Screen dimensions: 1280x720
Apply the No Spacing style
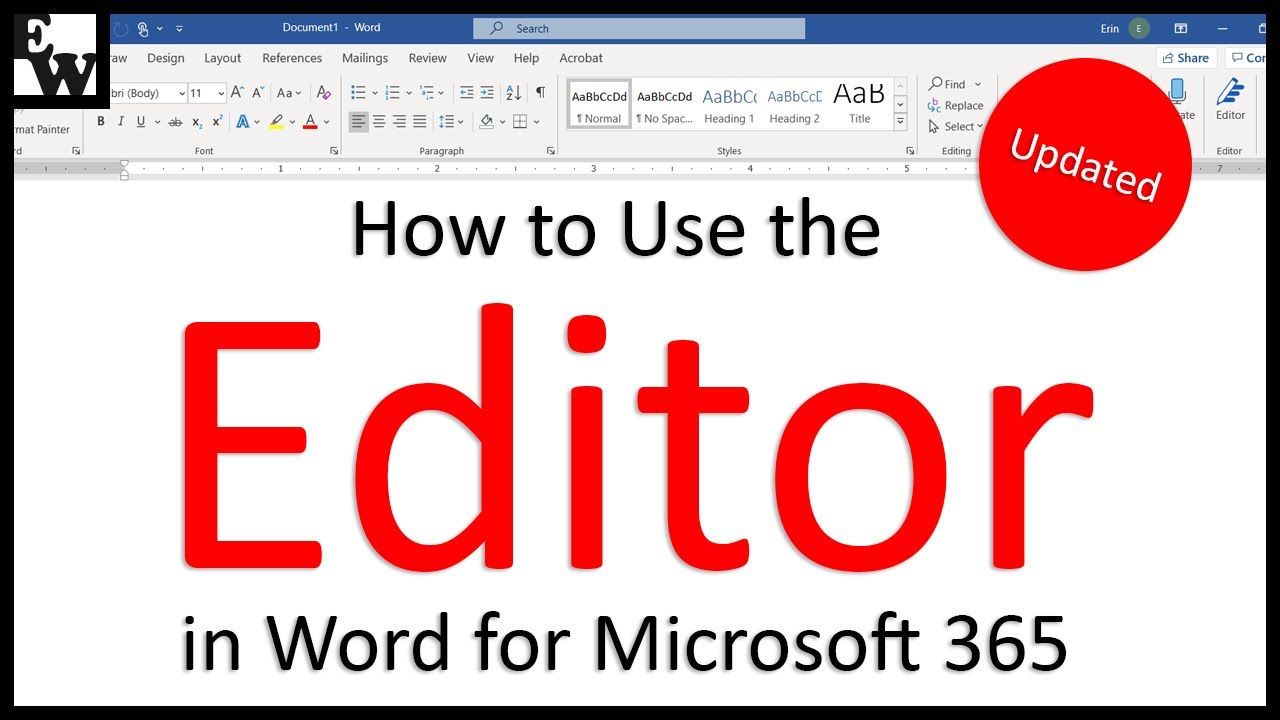[665, 105]
